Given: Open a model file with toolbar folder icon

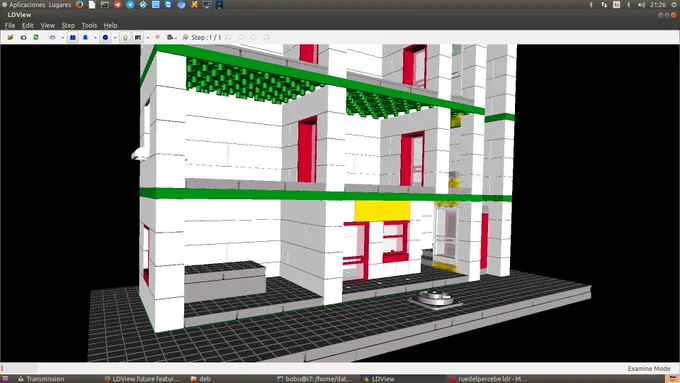Looking at the screenshot, I should (10, 37).
